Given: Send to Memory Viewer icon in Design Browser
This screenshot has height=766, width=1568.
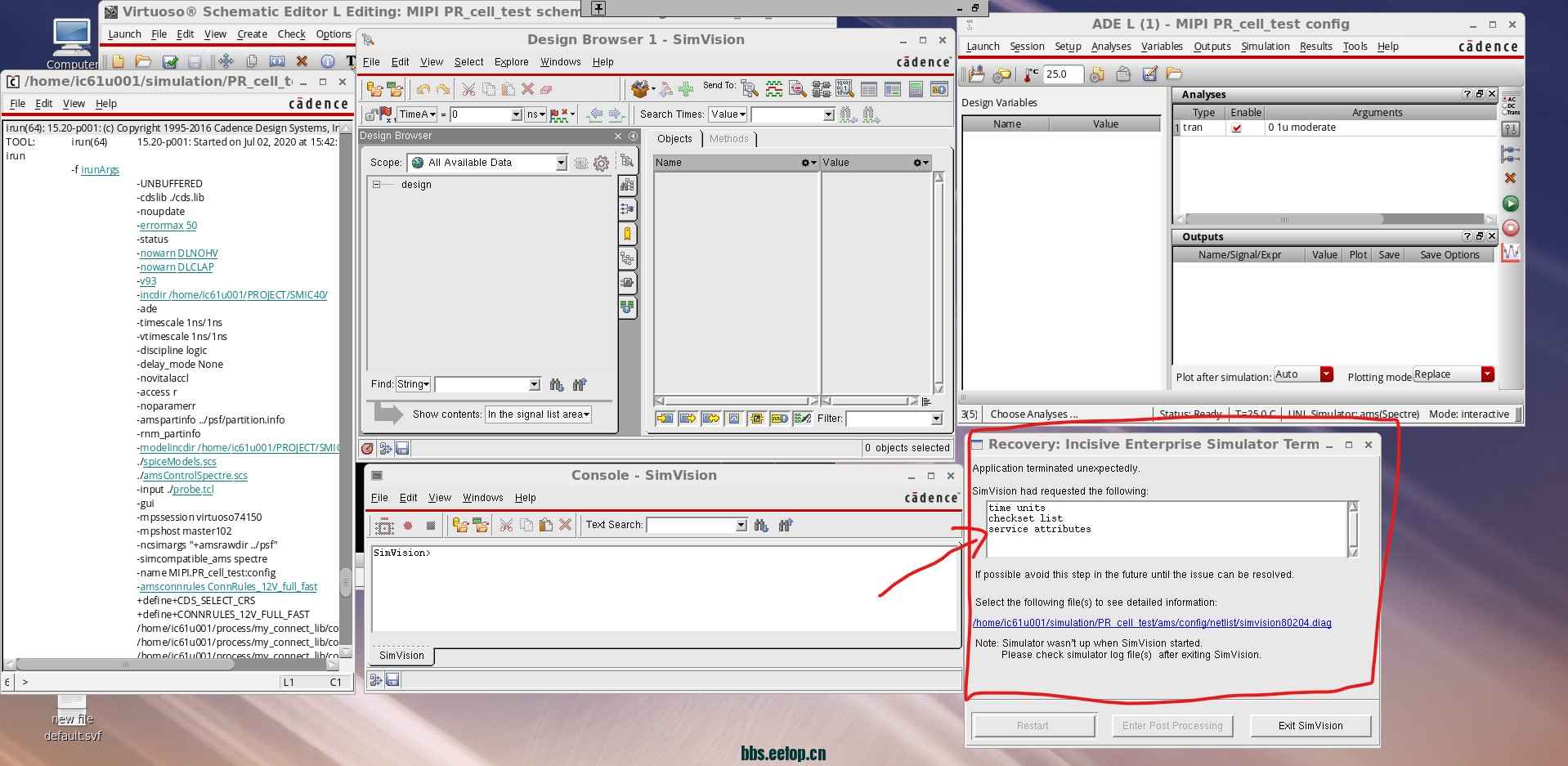Looking at the screenshot, I should [844, 89].
